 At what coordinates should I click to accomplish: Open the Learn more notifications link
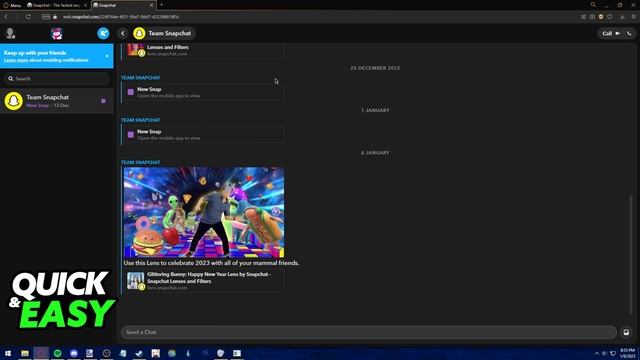pos(16,60)
